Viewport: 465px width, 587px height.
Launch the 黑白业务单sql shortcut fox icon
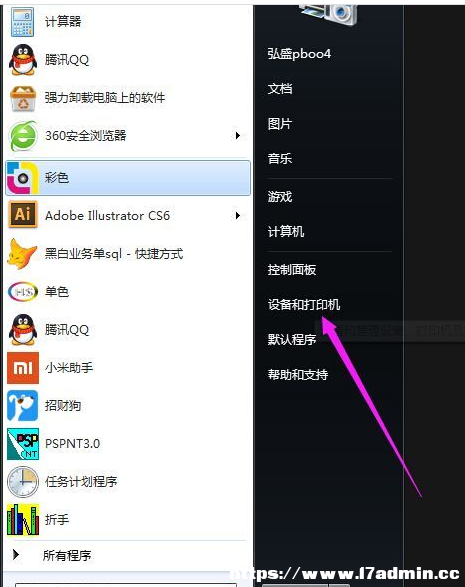22,254
